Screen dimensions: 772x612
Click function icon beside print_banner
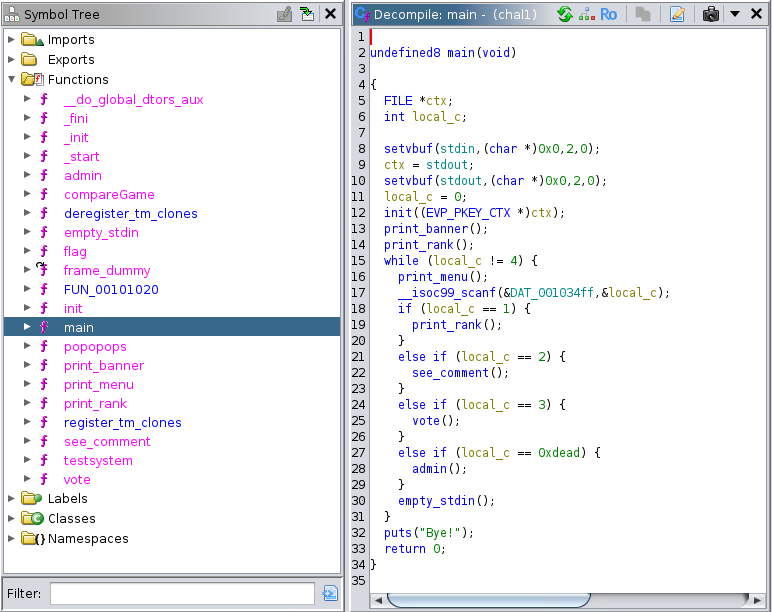pyautogui.click(x=44, y=365)
